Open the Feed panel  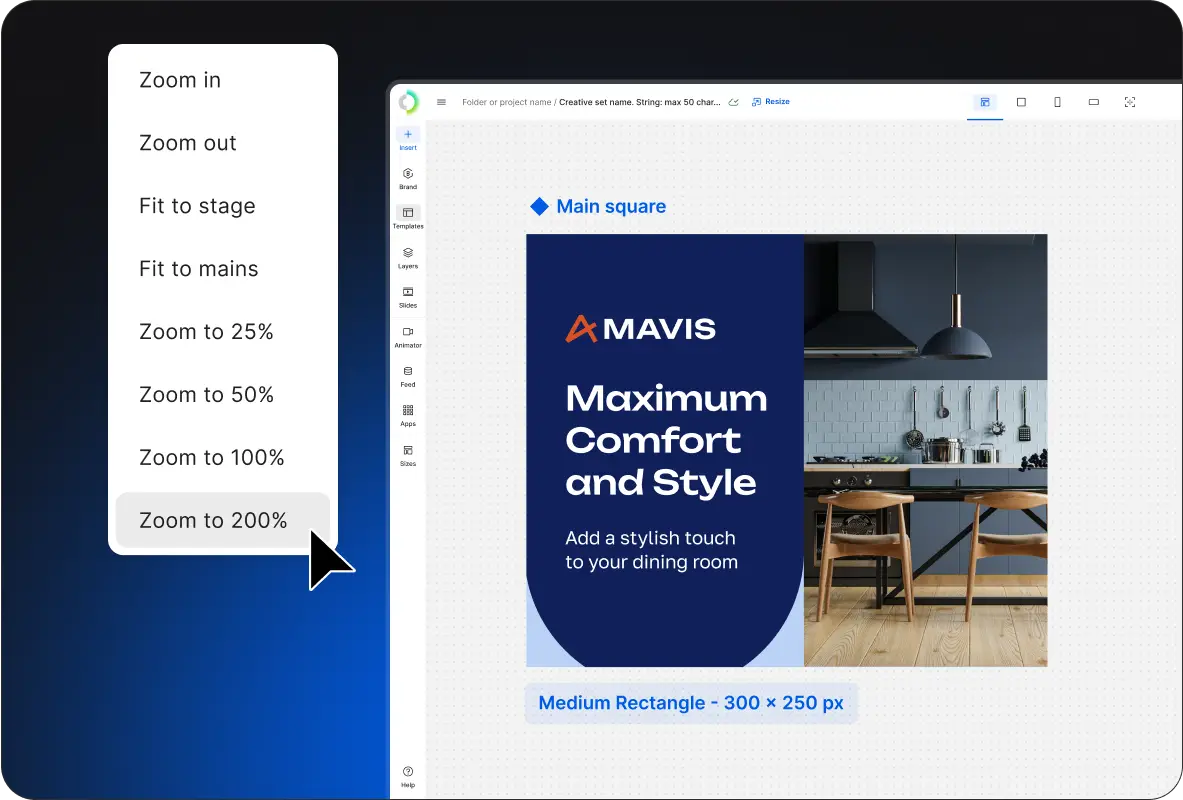pyautogui.click(x=408, y=377)
